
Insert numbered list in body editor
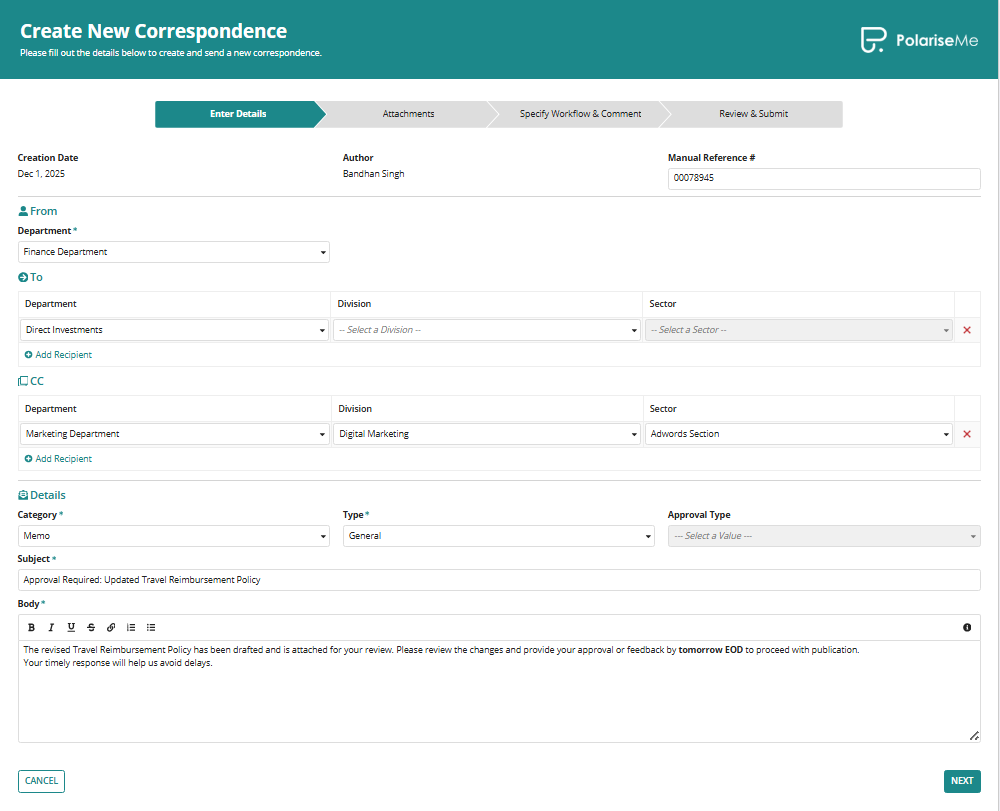(x=131, y=628)
